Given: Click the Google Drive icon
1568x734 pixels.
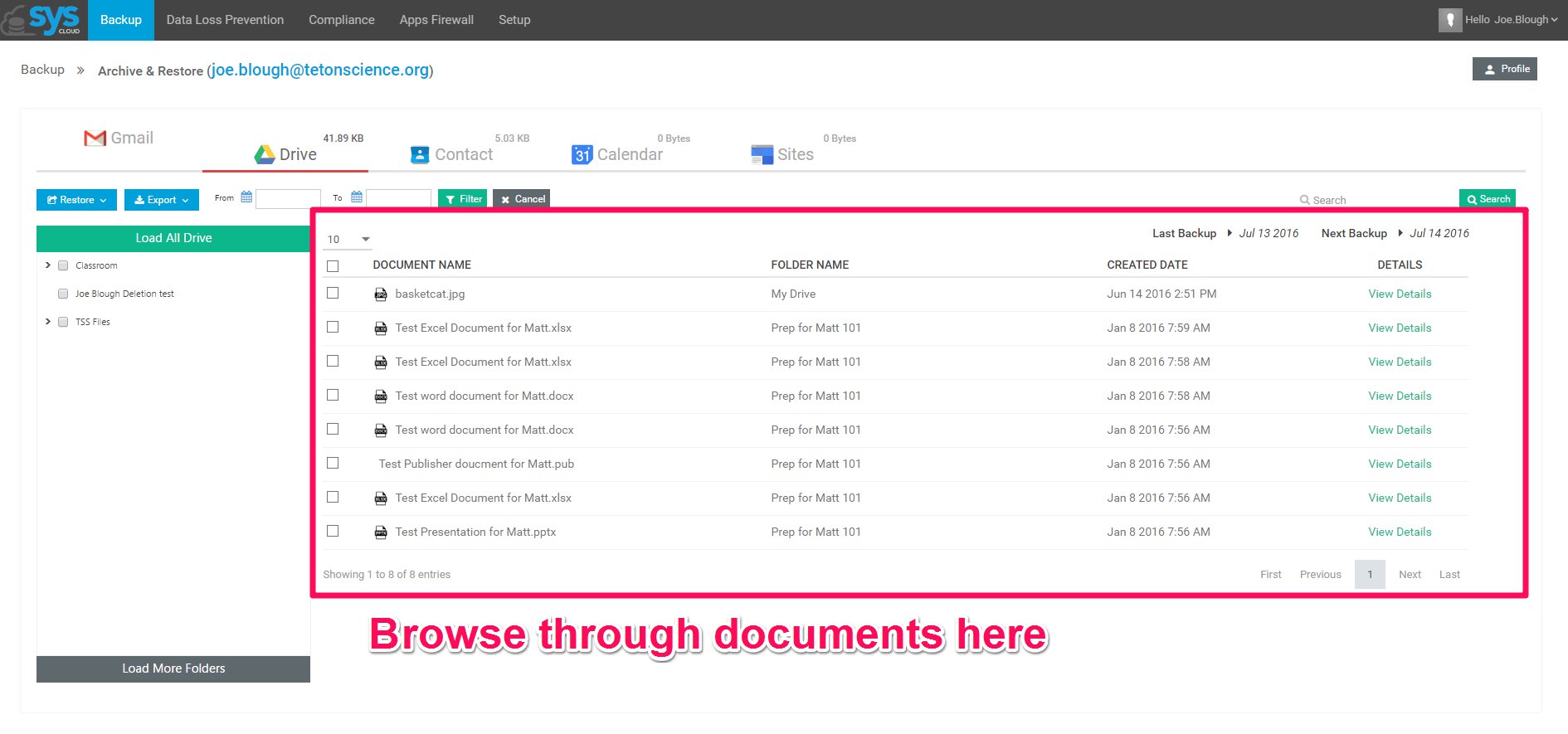Looking at the screenshot, I should coord(265,154).
